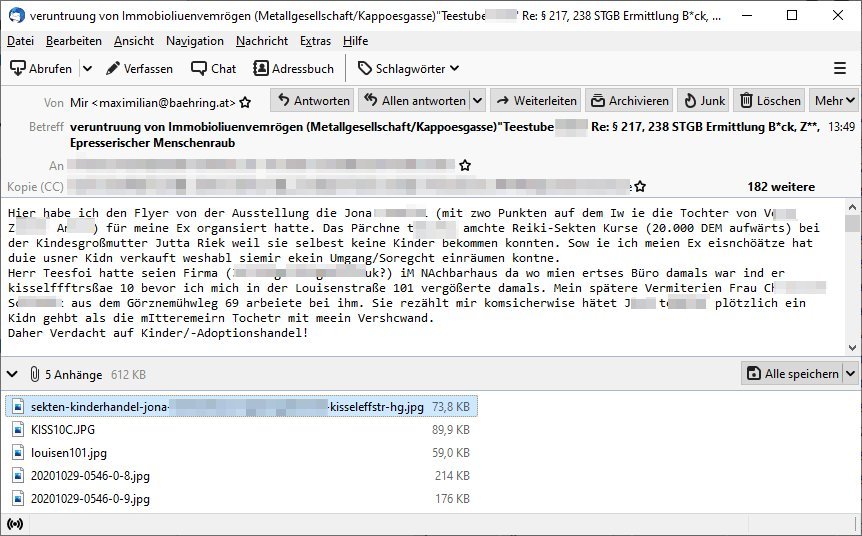This screenshot has height=536, width=862.
Task: Collapse the 5 Anhänge attachment list
Action: 13,374
